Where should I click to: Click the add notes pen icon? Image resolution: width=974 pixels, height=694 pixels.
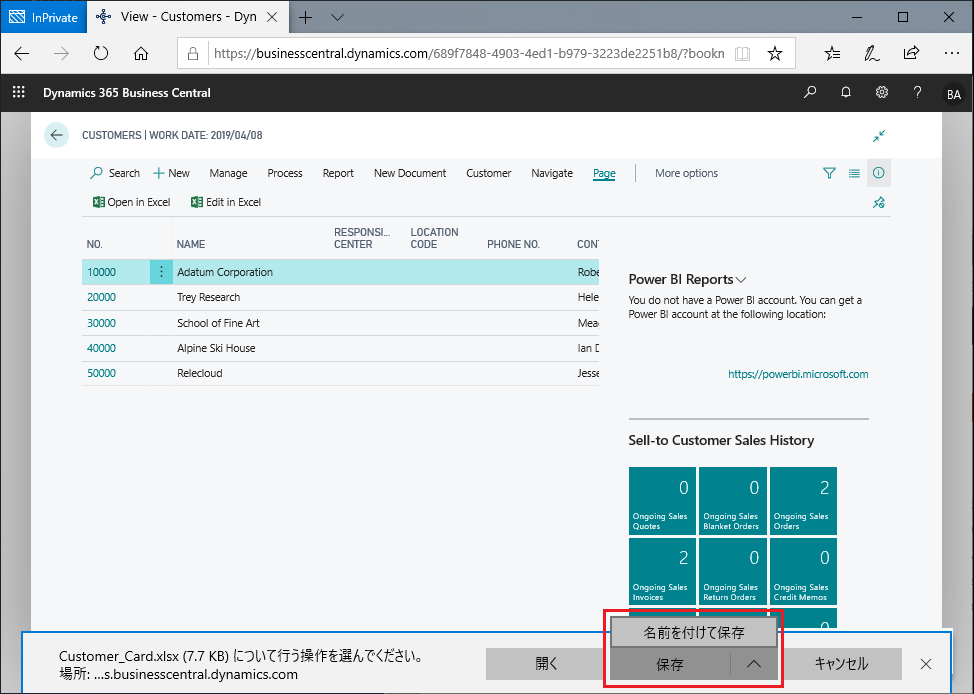point(872,53)
